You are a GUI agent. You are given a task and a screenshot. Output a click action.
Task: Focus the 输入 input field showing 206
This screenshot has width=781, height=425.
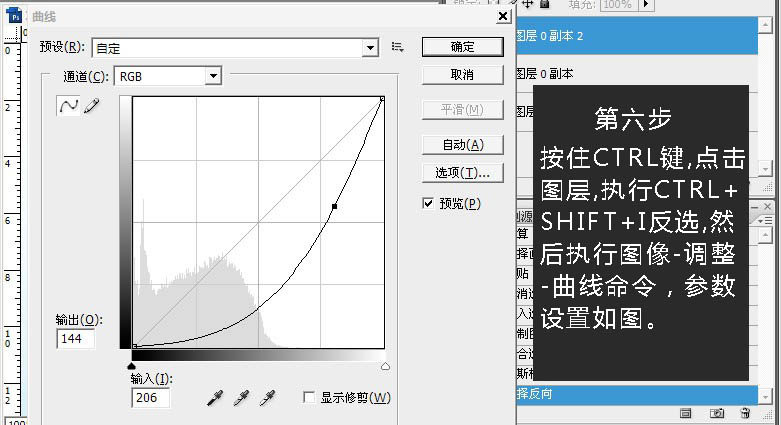[x=150, y=398]
